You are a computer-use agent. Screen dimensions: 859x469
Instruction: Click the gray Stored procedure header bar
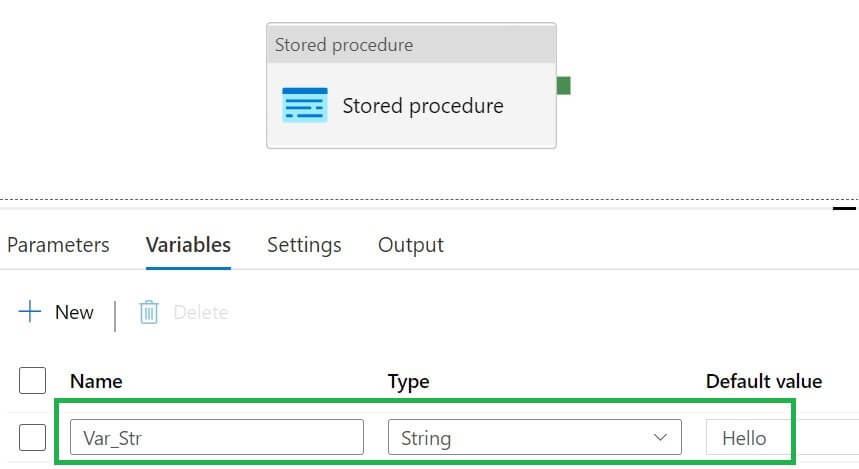(x=411, y=45)
